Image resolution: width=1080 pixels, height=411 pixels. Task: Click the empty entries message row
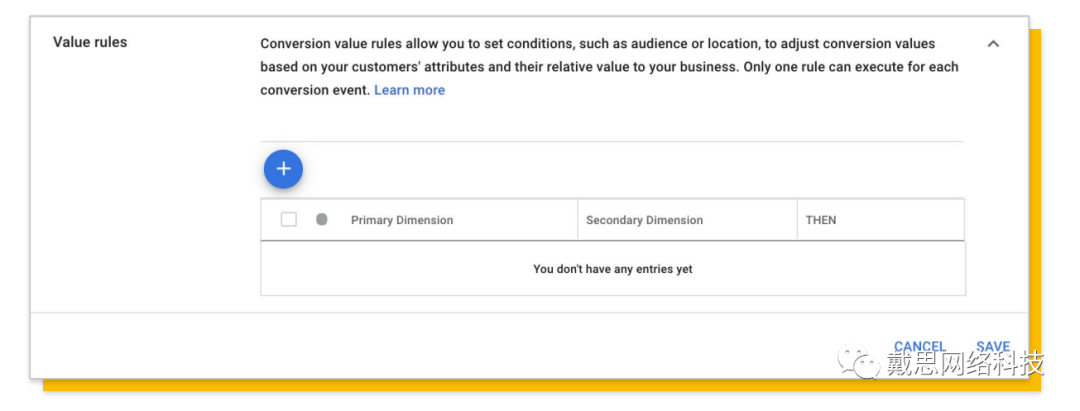tap(612, 269)
